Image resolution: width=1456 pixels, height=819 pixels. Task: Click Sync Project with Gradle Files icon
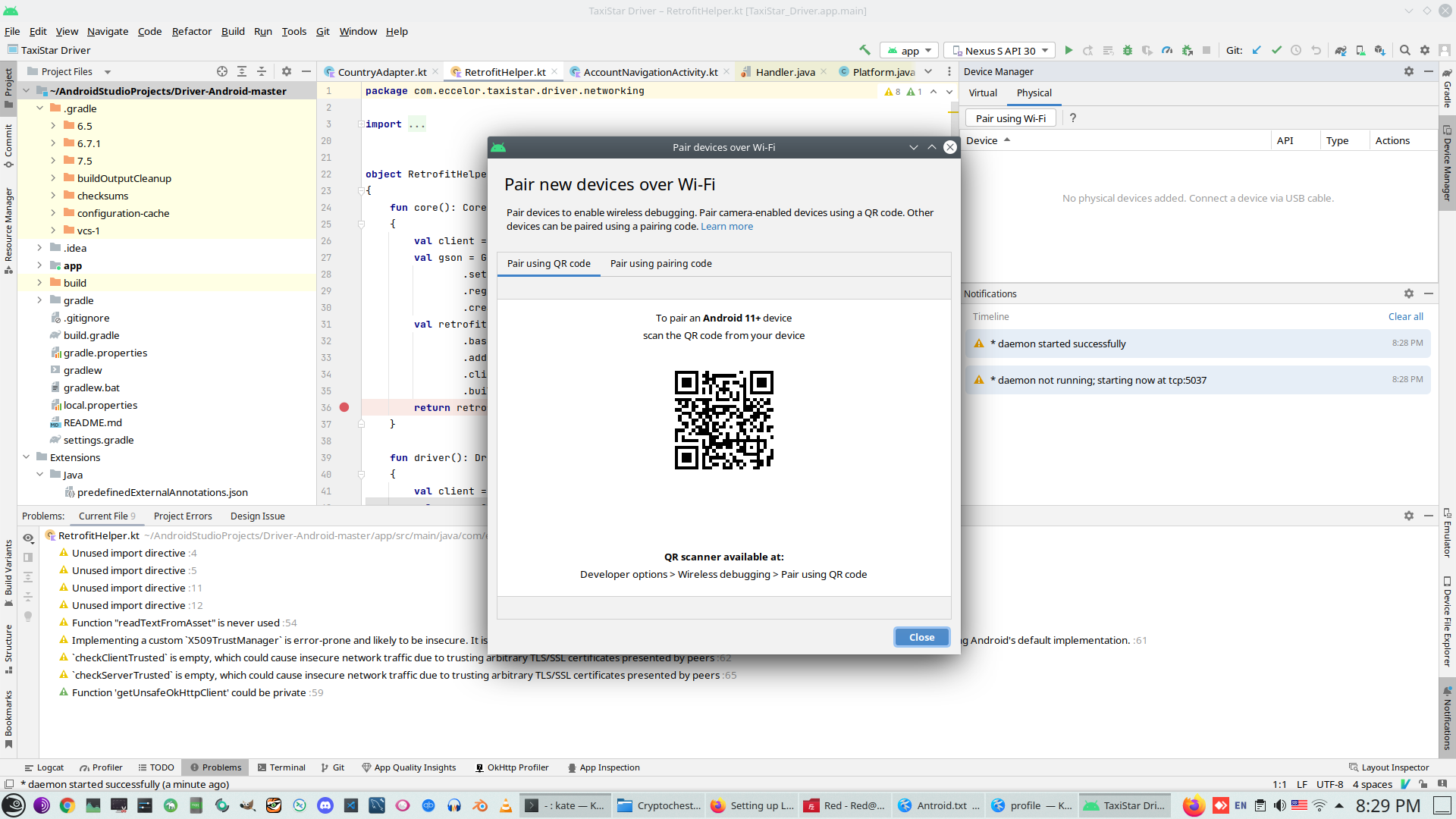(1341, 50)
